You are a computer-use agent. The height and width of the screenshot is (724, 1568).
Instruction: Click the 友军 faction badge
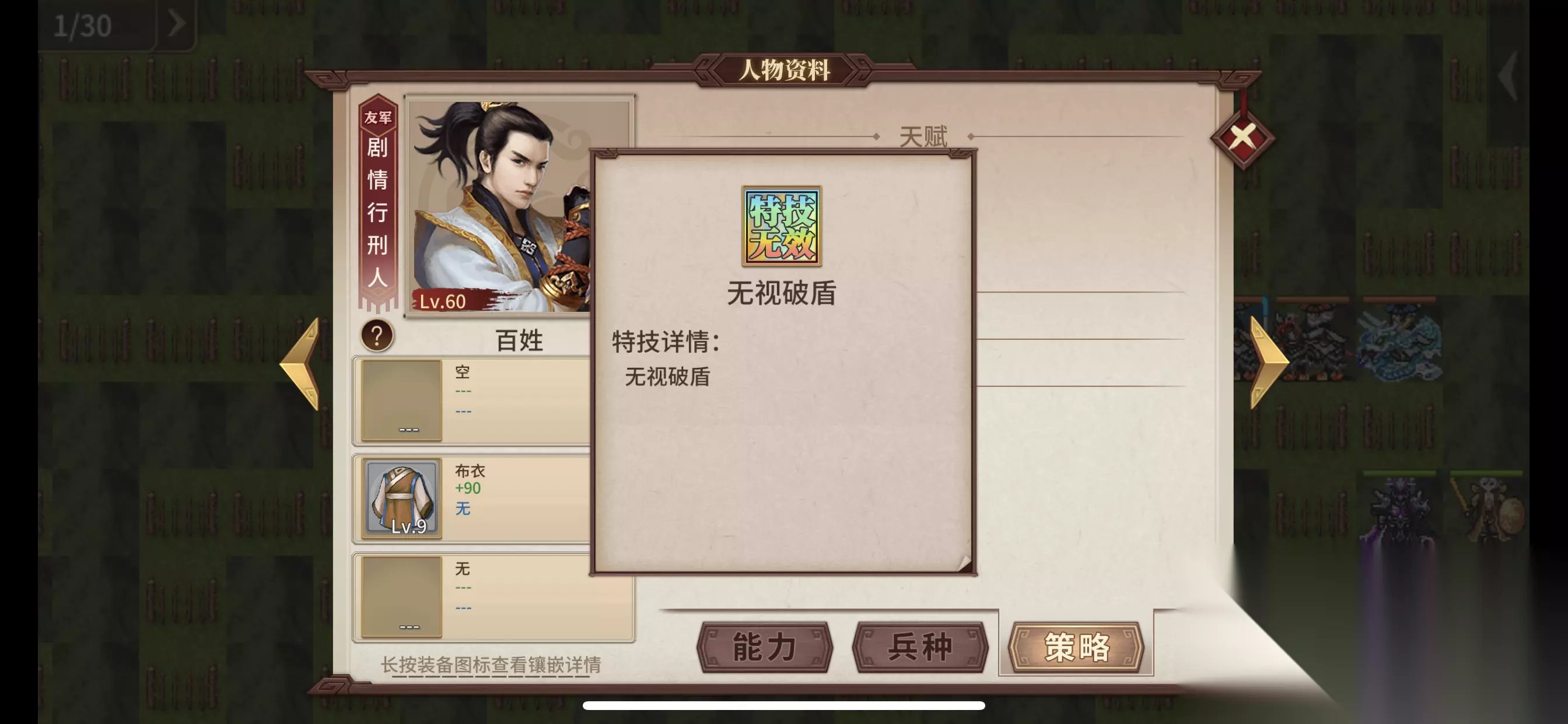pyautogui.click(x=378, y=117)
